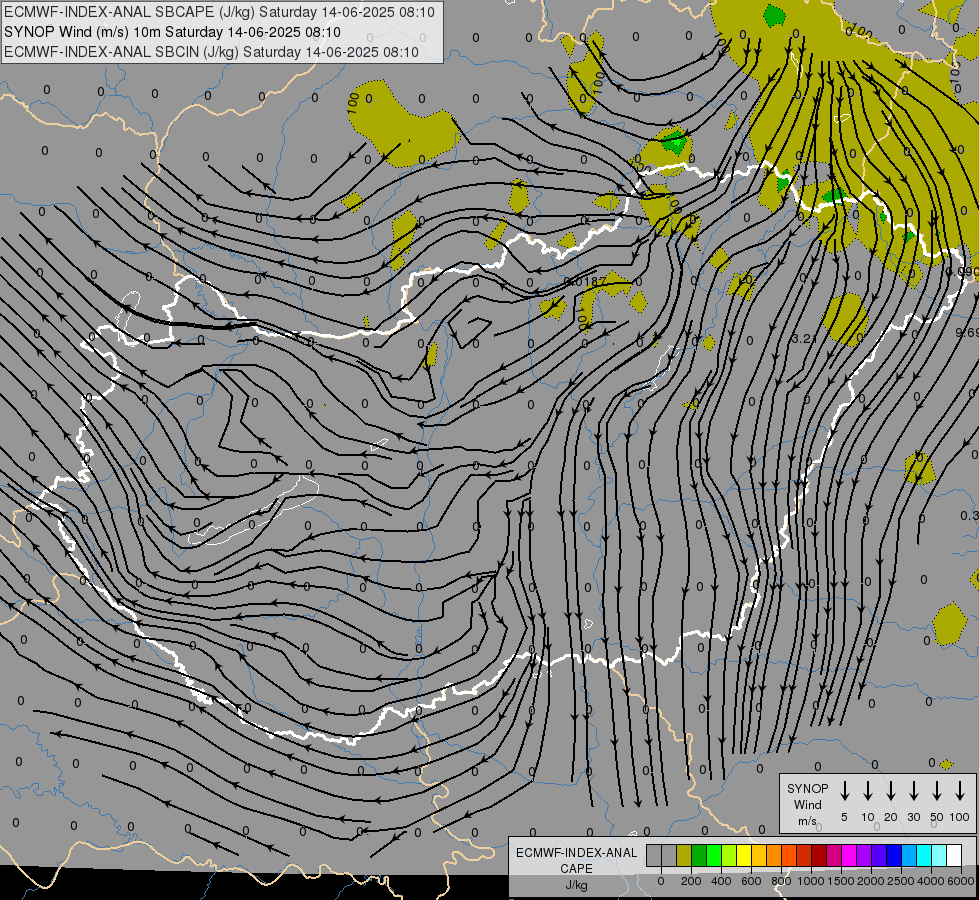Pick the cyan swatch left of 4000
The height and width of the screenshot is (900, 979).
924,855
